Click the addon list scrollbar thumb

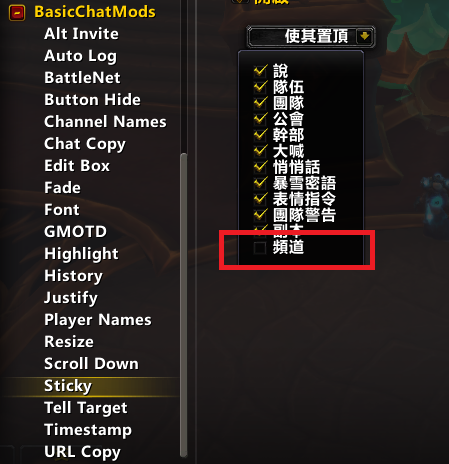tap(183, 305)
